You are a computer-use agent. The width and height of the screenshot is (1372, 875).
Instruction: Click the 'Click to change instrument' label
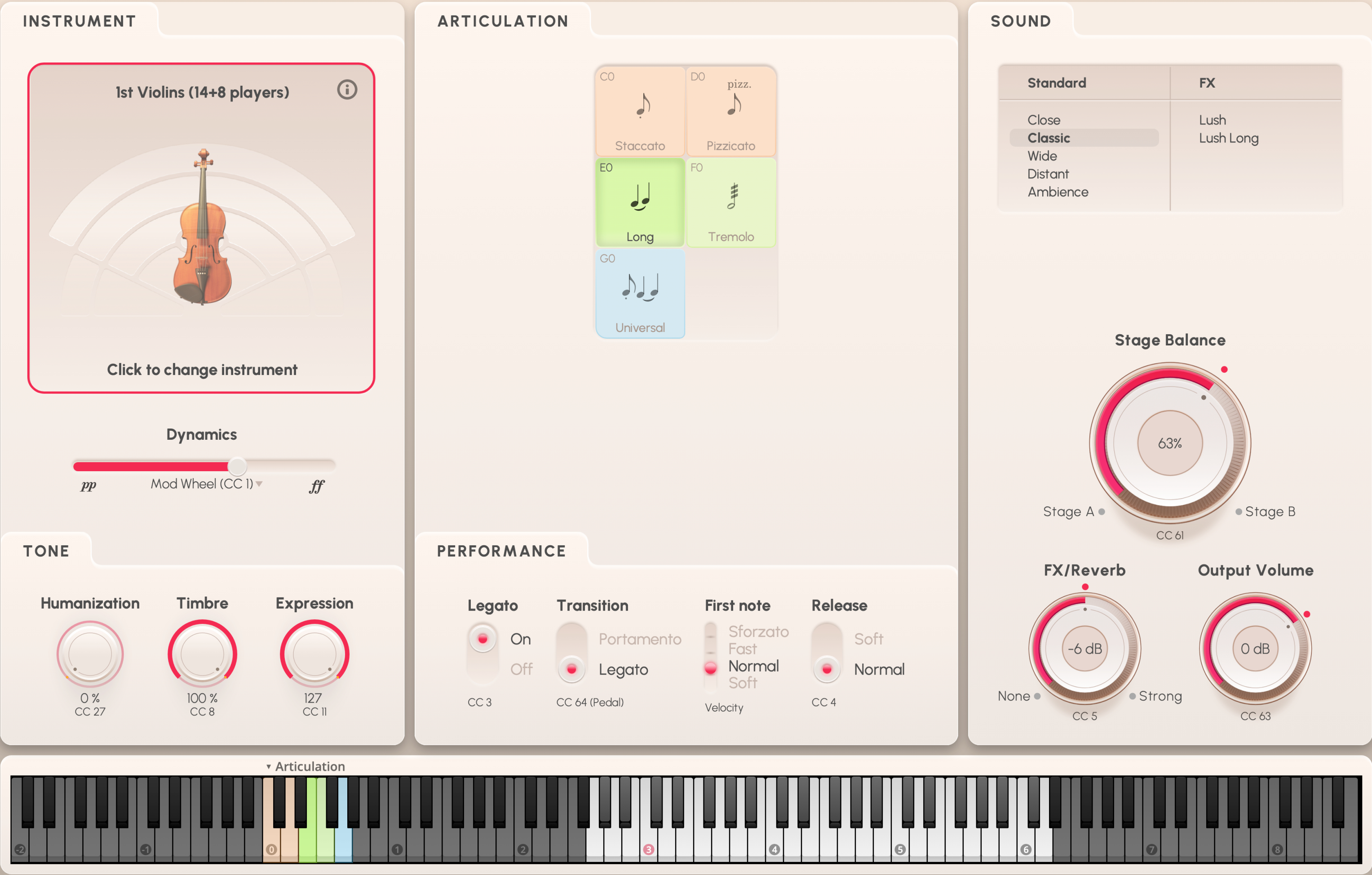[x=202, y=370]
